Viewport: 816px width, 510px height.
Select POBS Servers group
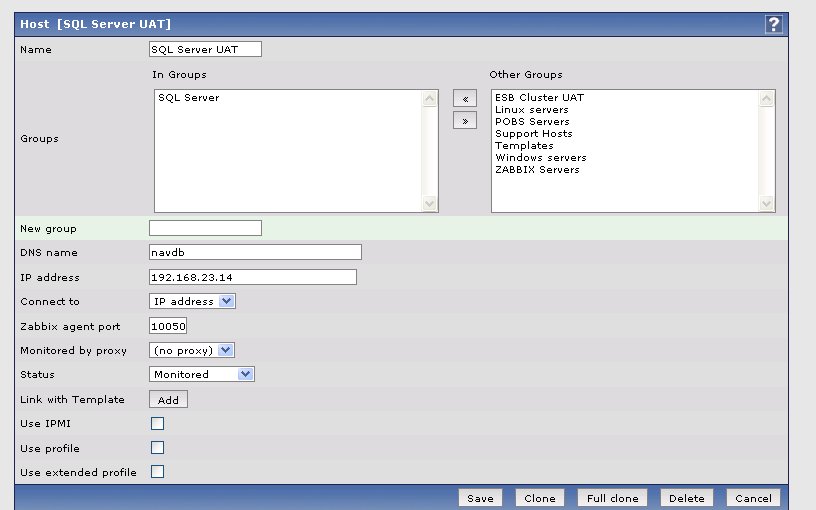(532, 122)
